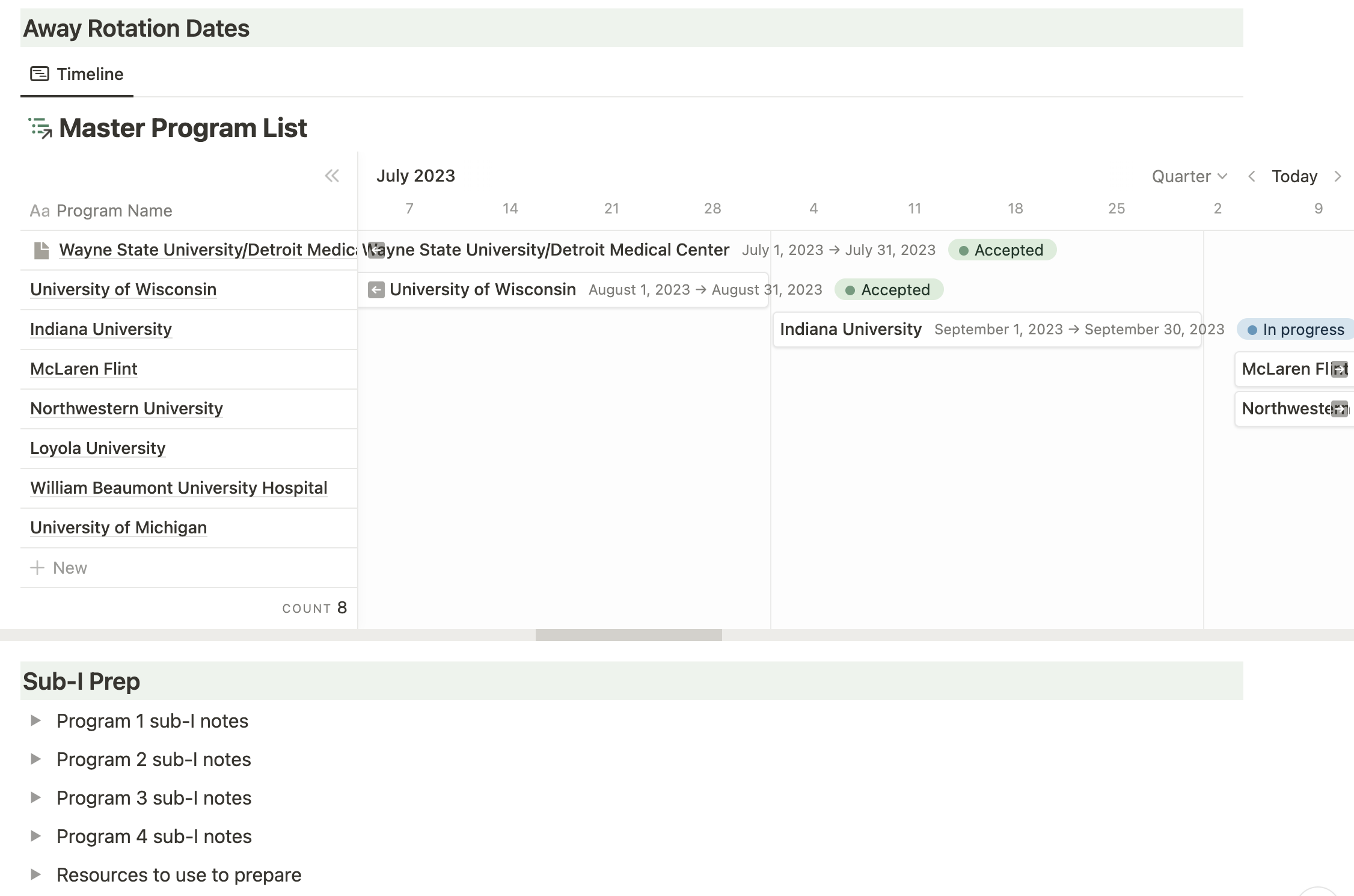Expand the Resources to use to prepare section
This screenshot has height=896, width=1354.
(x=35, y=875)
